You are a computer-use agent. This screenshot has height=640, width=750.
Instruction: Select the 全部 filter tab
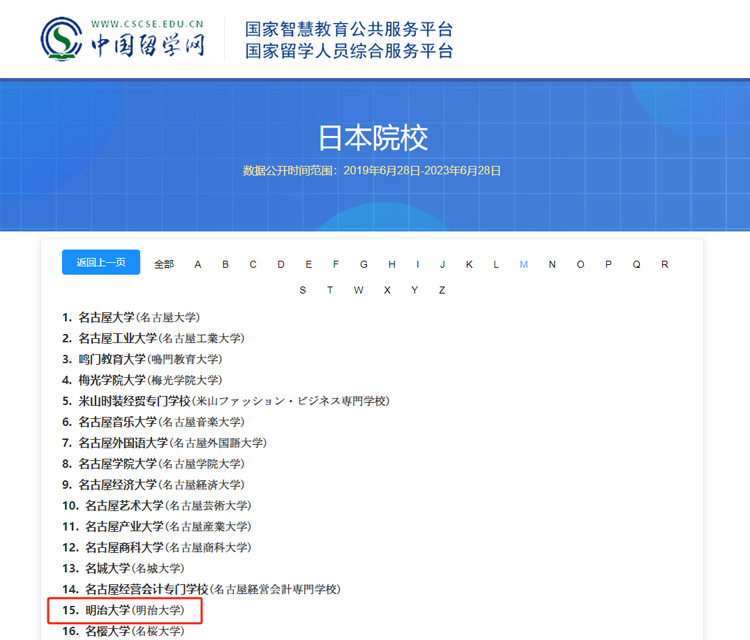pyautogui.click(x=164, y=264)
